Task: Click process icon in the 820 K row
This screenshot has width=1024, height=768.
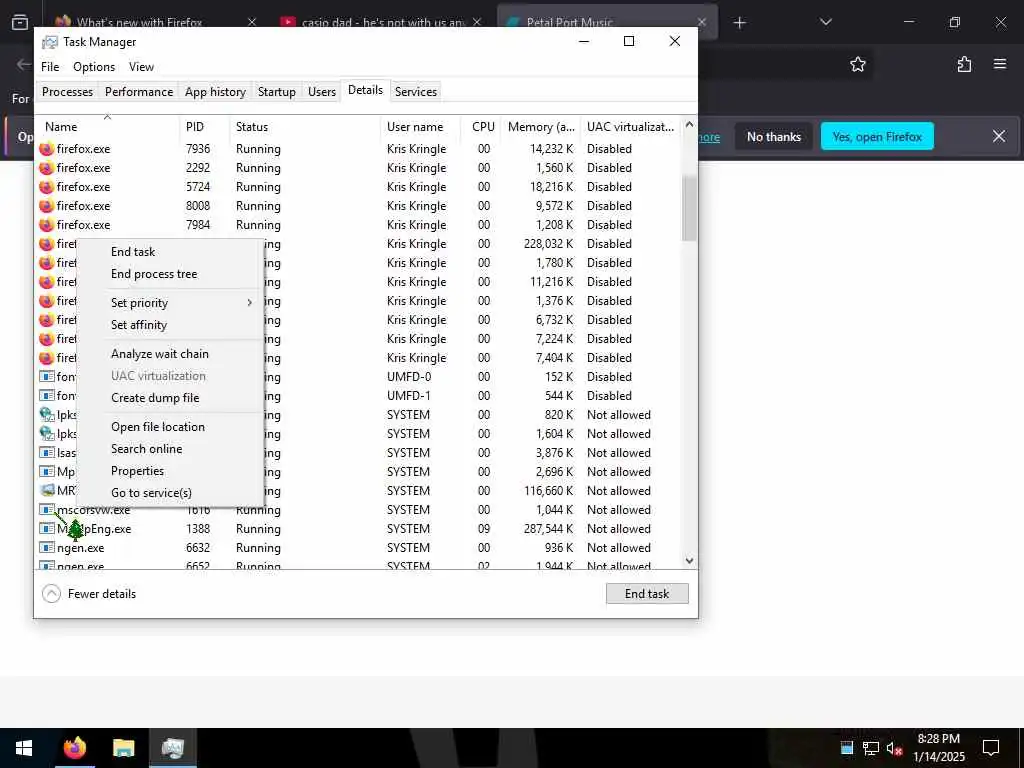Action: [x=46, y=415]
